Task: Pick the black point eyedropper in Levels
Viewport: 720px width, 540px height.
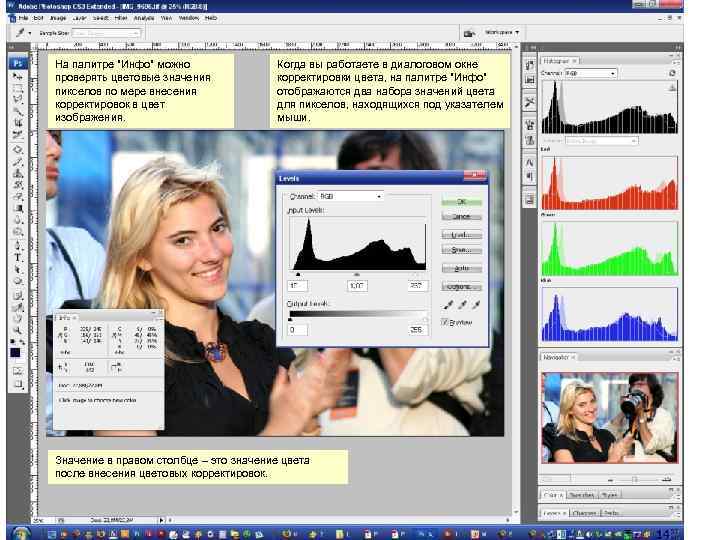Action: (x=448, y=304)
